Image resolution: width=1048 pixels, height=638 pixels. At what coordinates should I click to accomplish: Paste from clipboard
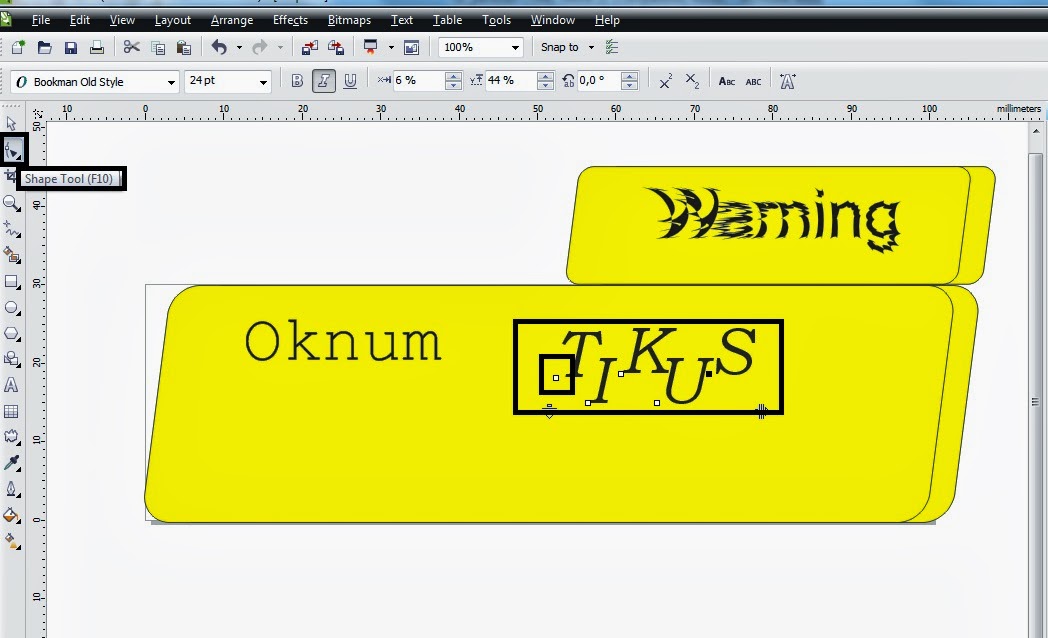(x=184, y=47)
